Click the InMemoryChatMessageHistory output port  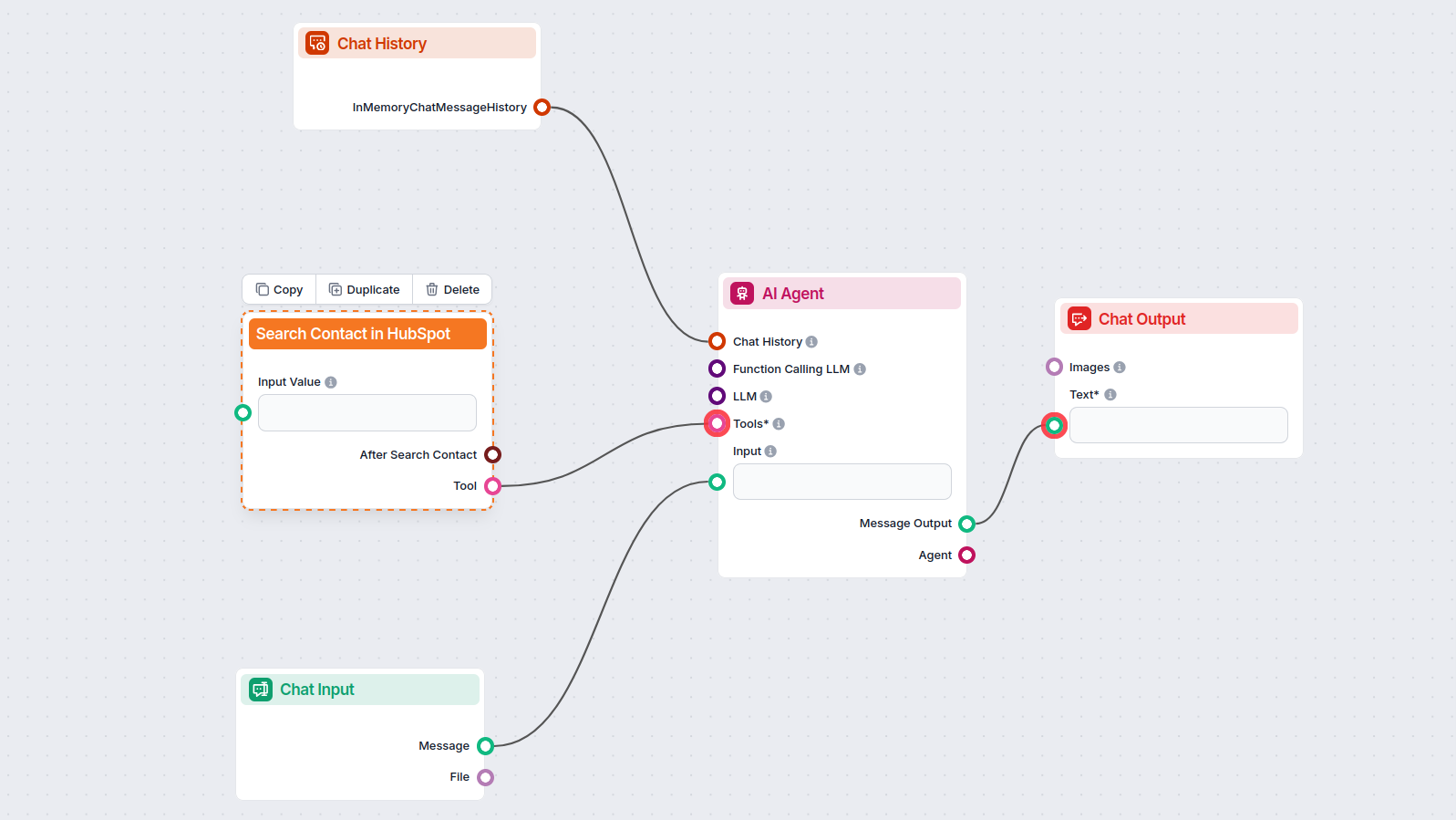coord(542,108)
